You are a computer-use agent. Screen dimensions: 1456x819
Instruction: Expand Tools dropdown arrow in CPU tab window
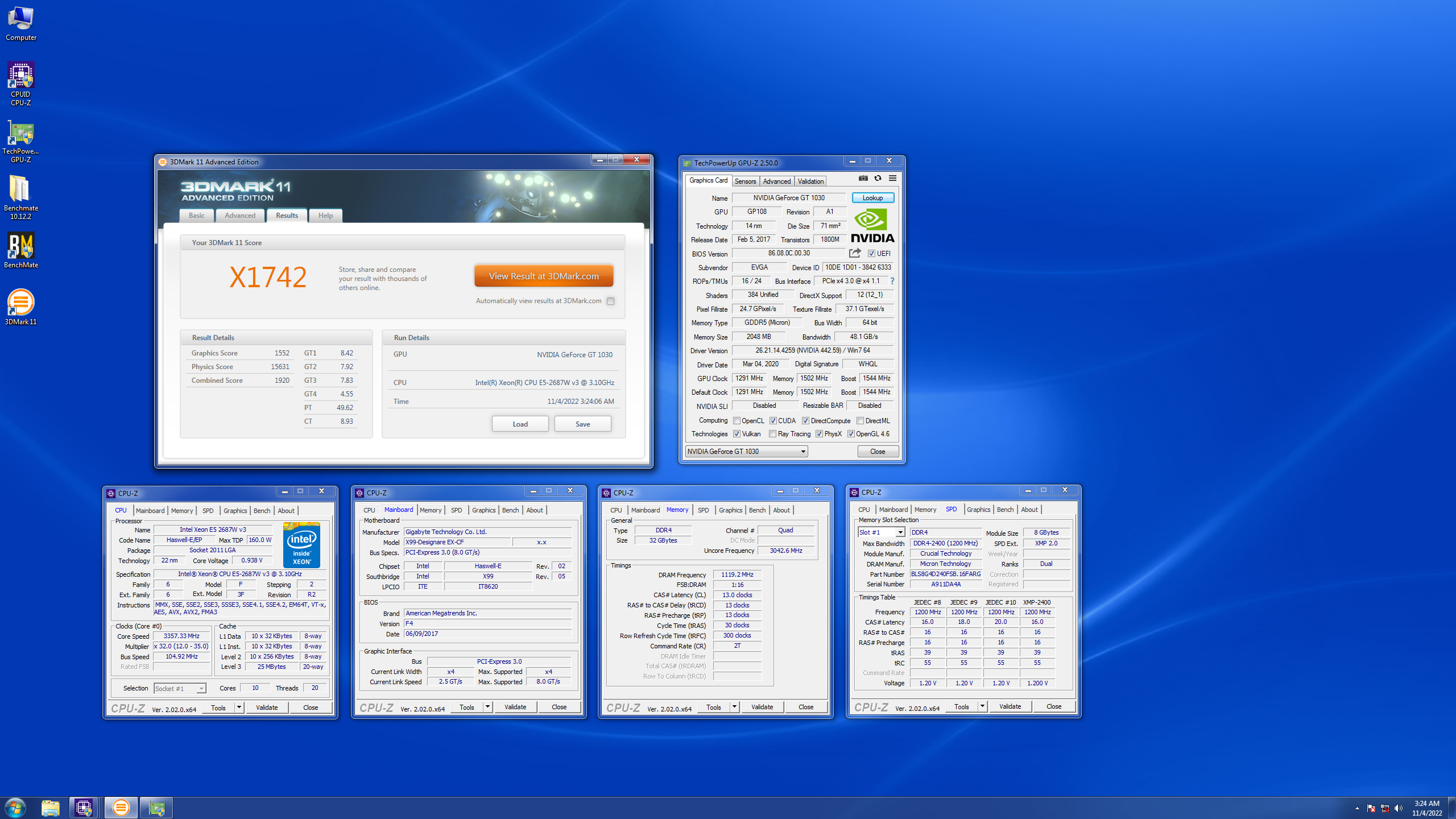click(x=239, y=708)
